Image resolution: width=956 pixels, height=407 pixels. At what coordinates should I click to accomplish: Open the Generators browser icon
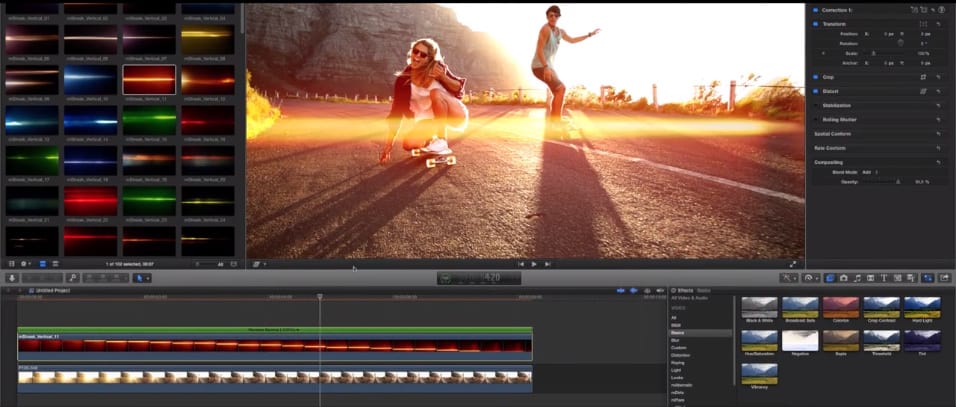897,278
